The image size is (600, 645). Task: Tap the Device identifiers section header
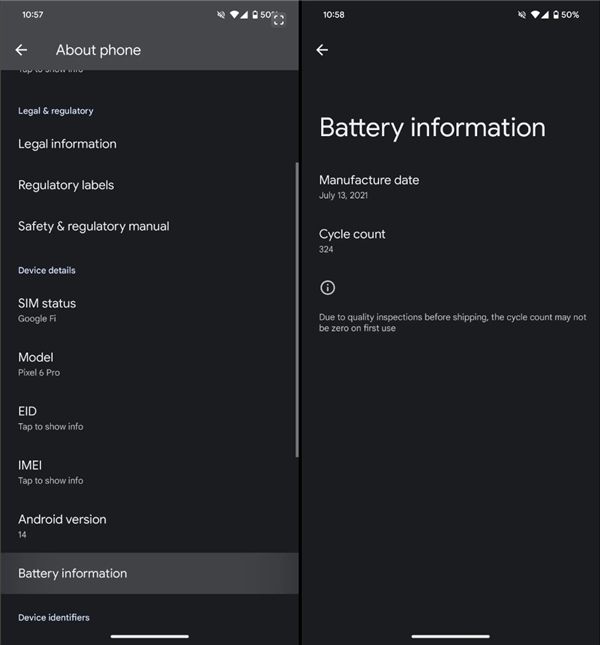coord(54,617)
